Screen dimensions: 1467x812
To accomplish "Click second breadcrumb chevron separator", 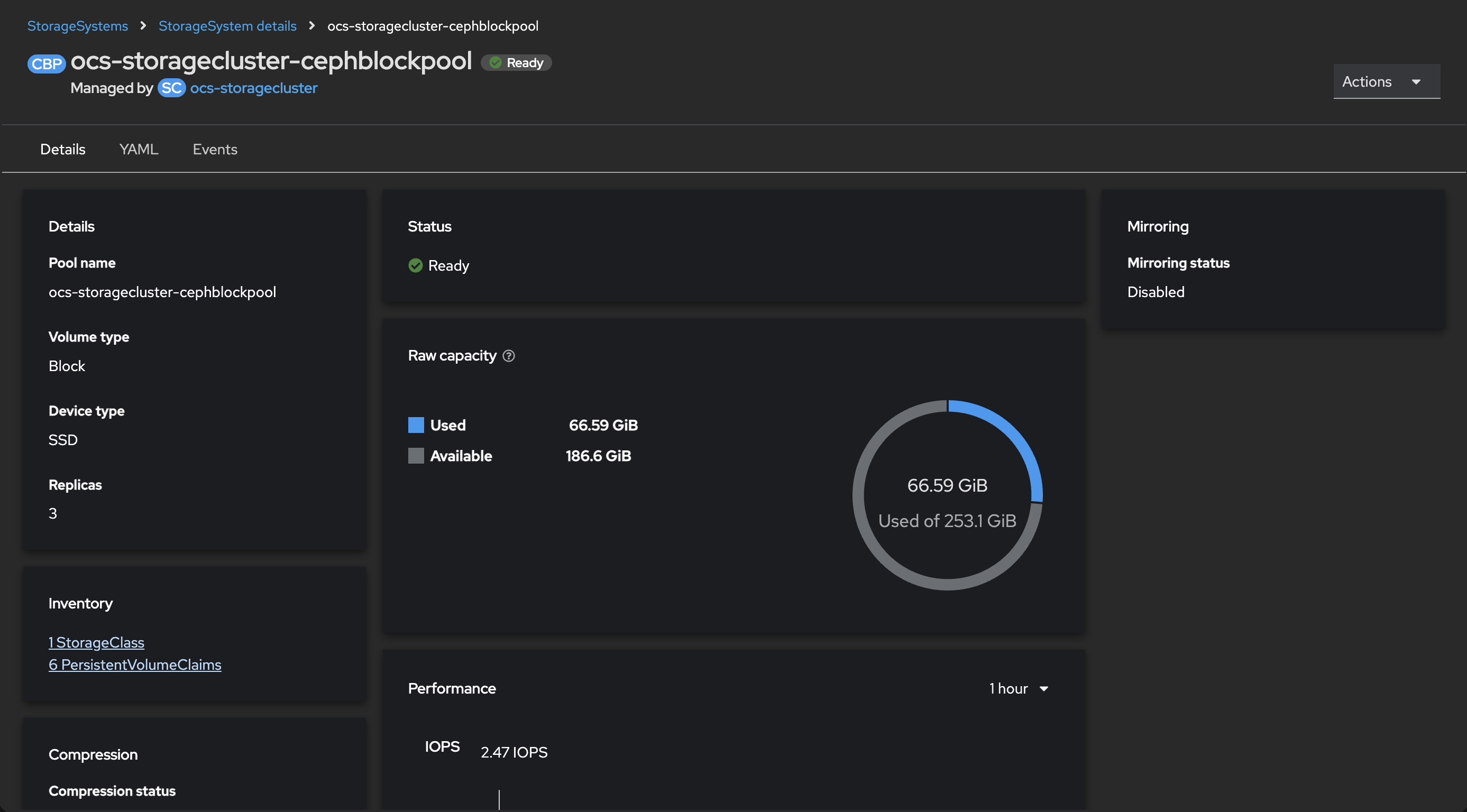I will click(312, 25).
